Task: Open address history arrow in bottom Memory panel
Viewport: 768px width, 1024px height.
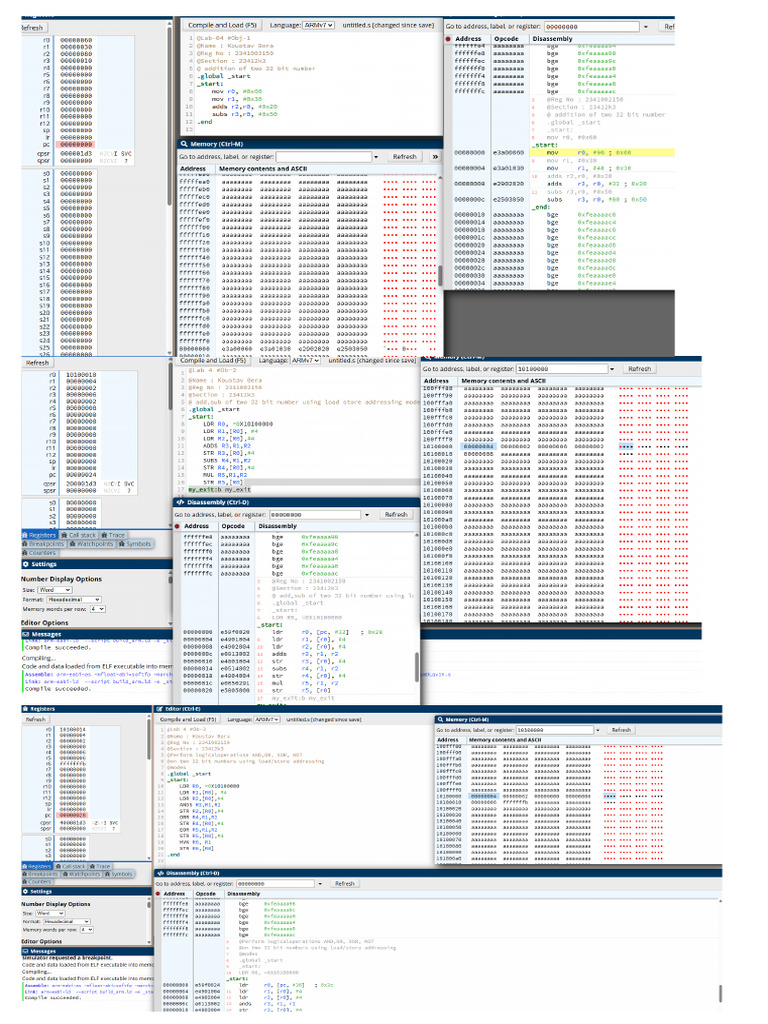Action: pyautogui.click(x=598, y=729)
